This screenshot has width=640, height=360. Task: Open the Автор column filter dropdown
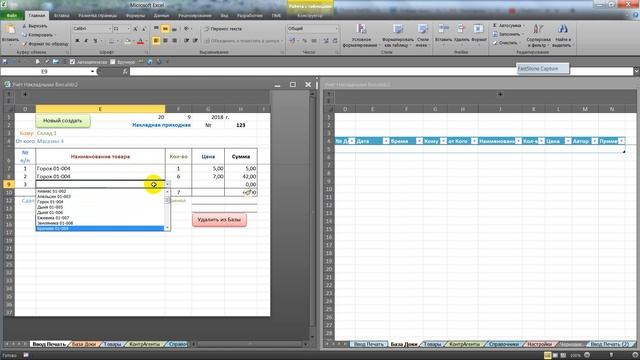click(x=595, y=141)
